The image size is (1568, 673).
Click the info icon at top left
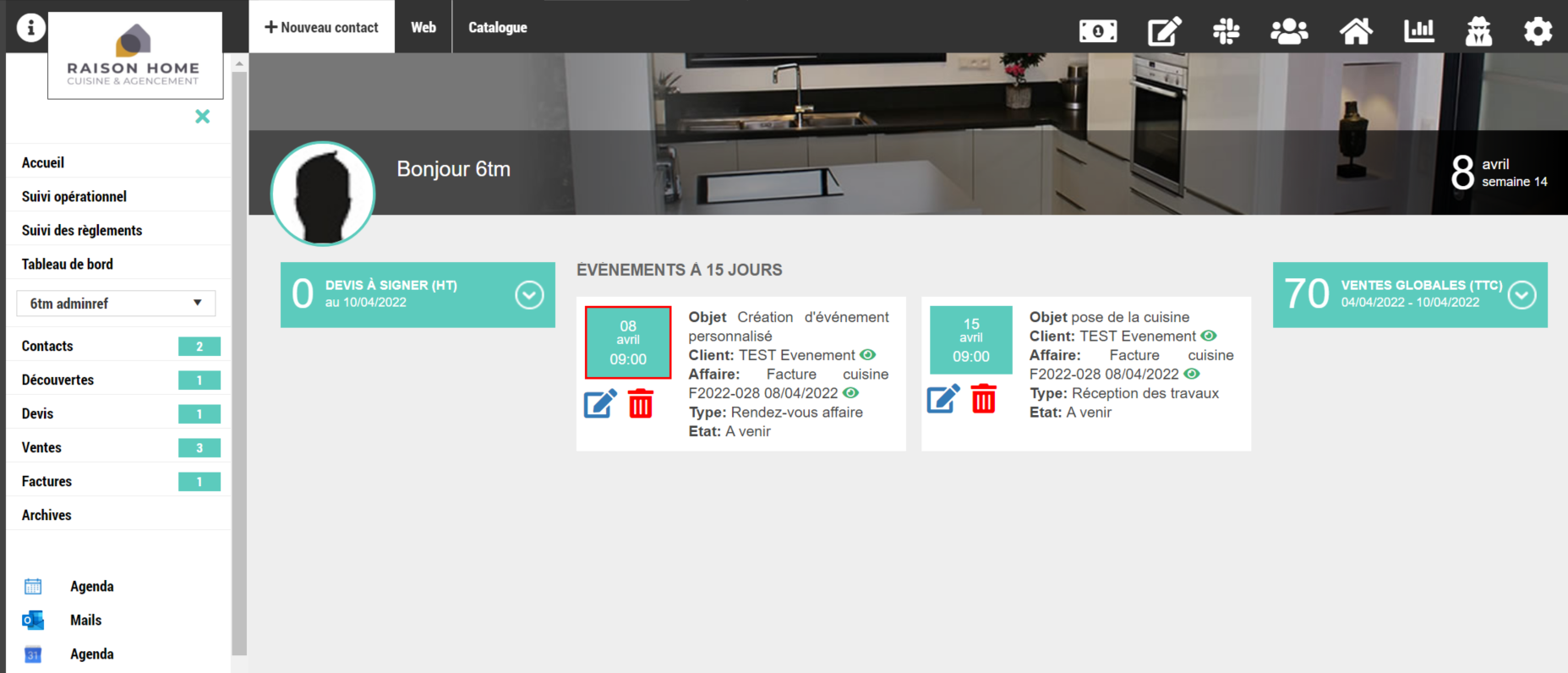[31, 28]
